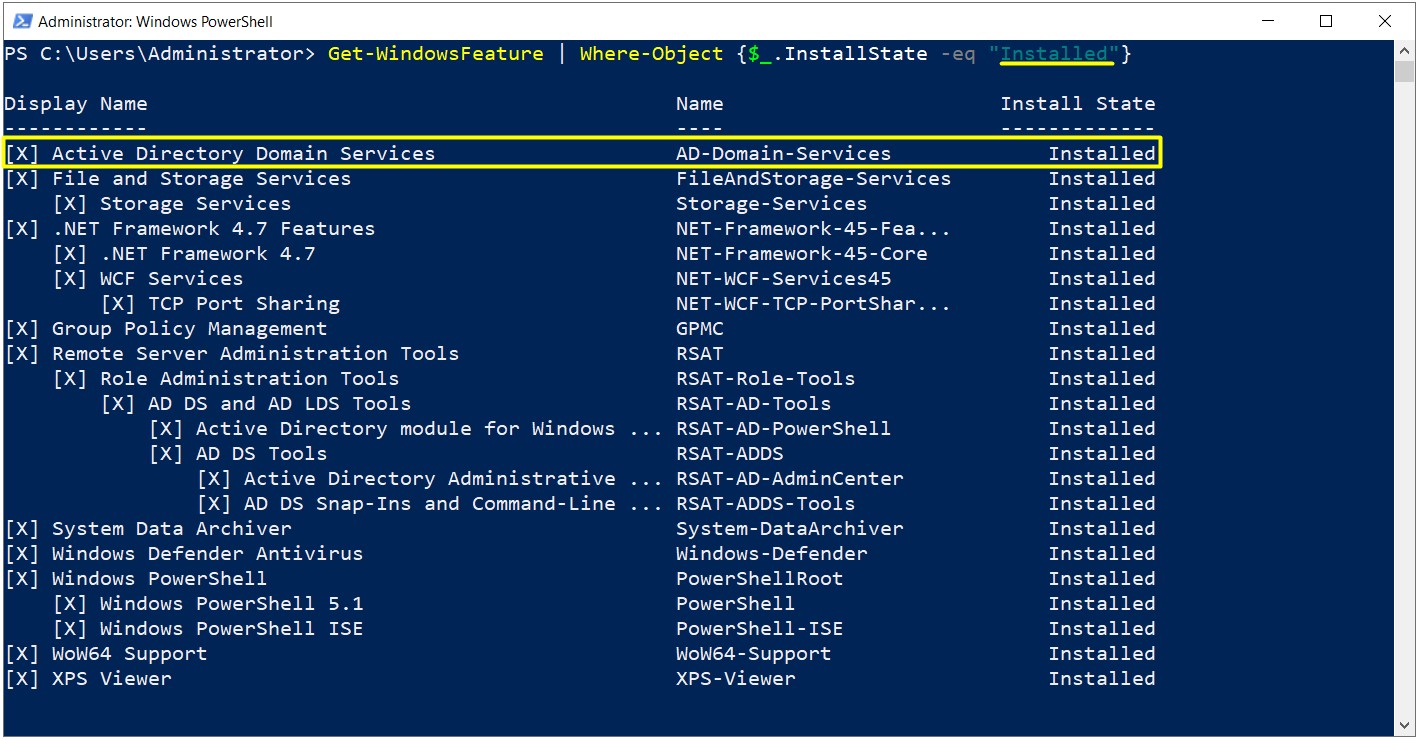1420x740 pixels.
Task: Click Windows Defender Antivirus text
Action: 208,554
